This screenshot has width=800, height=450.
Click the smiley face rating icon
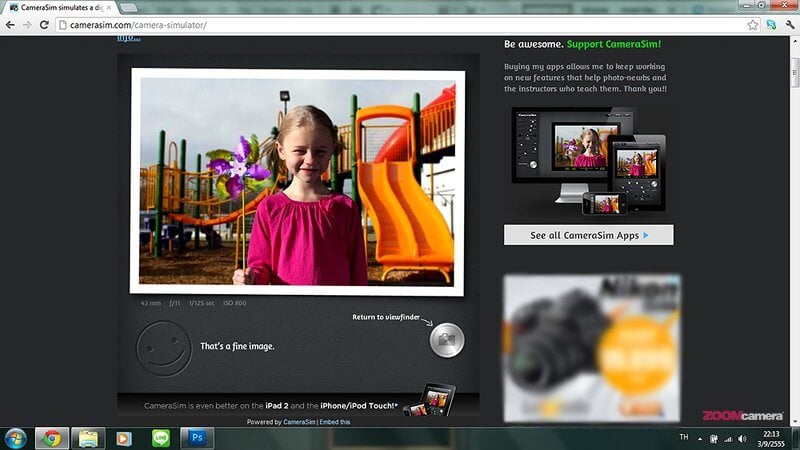(x=164, y=348)
